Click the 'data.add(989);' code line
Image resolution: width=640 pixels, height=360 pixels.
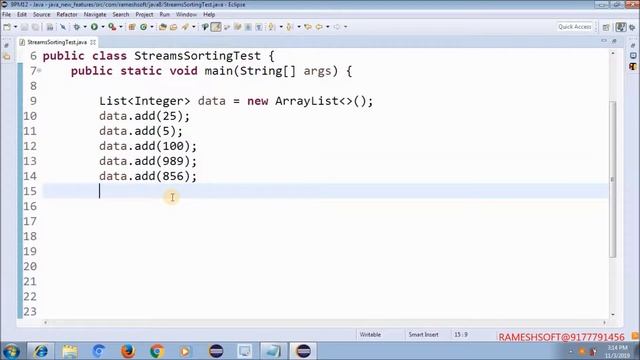point(148,161)
